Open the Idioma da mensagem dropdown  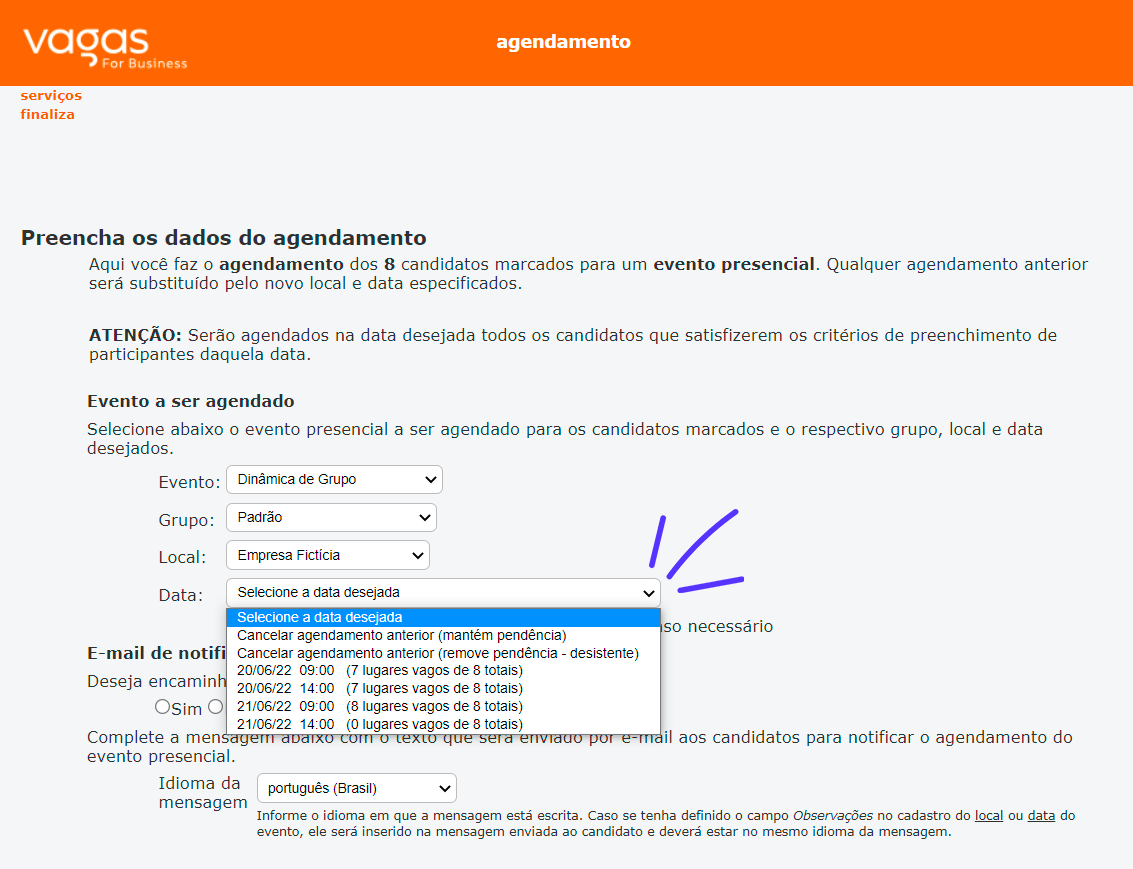point(357,788)
